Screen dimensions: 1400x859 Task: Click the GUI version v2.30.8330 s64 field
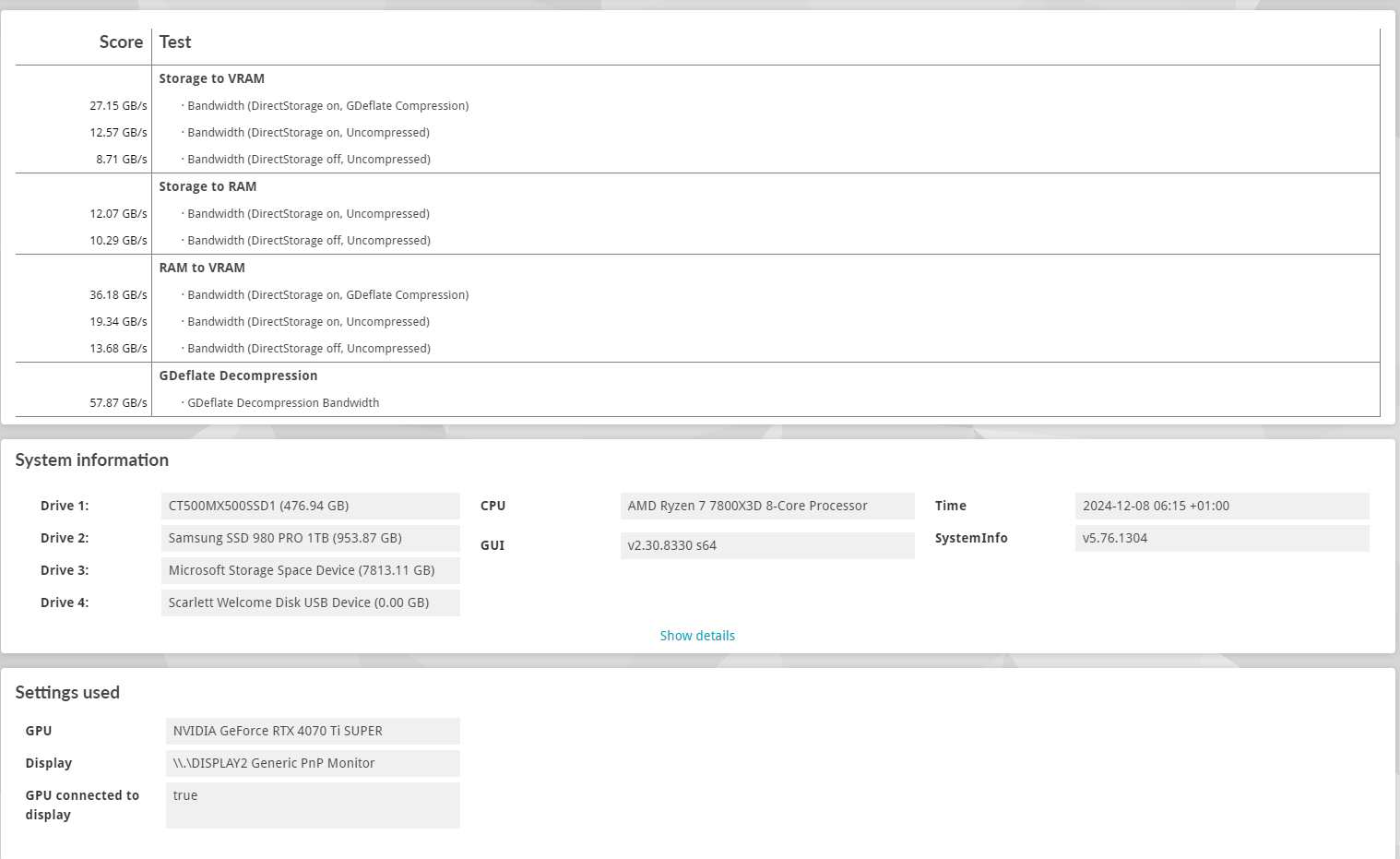767,545
